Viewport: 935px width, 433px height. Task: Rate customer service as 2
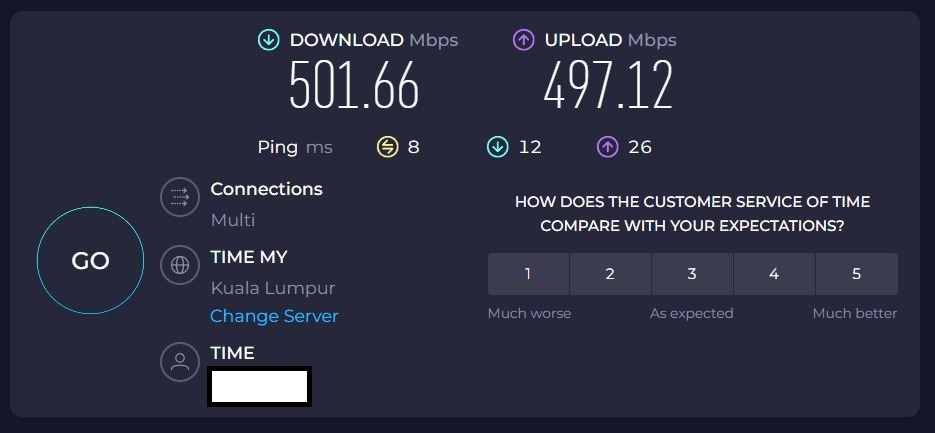pos(610,274)
